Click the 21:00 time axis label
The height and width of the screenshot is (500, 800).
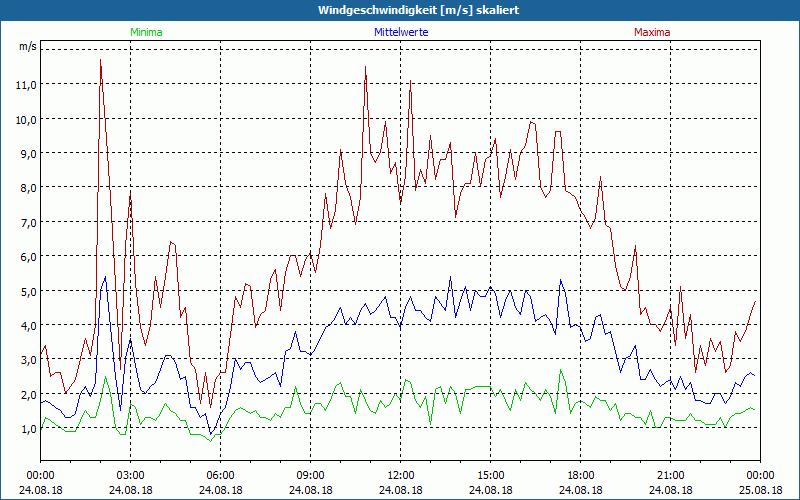670,476
